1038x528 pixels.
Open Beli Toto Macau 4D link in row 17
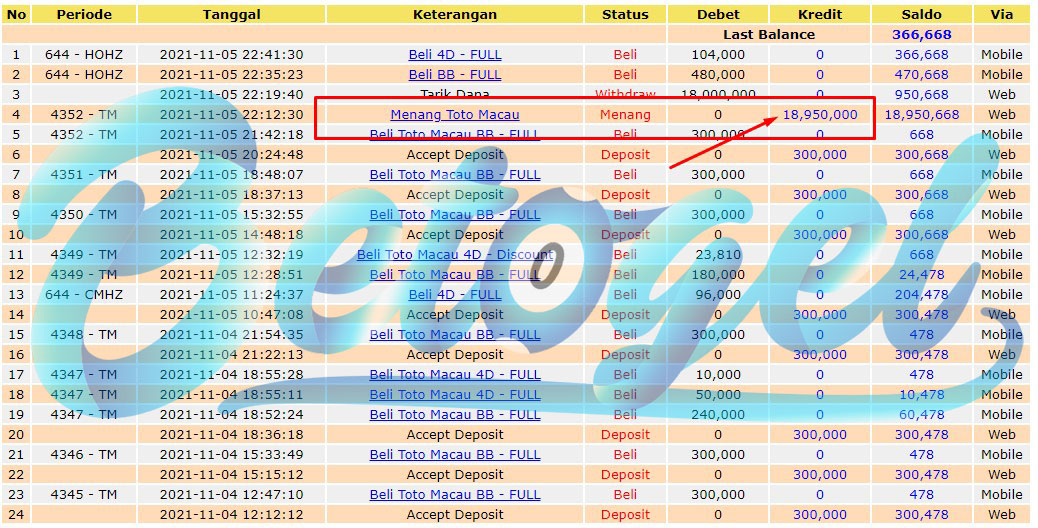(455, 374)
